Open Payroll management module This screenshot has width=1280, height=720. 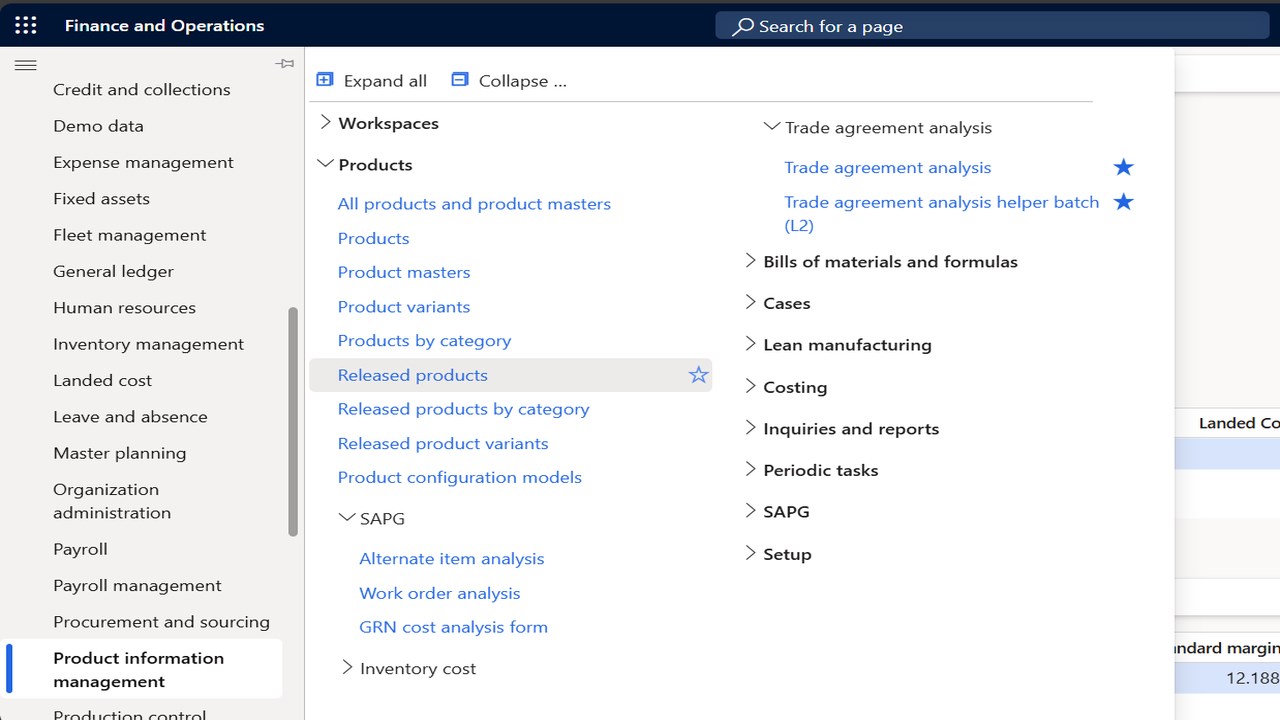pos(137,585)
